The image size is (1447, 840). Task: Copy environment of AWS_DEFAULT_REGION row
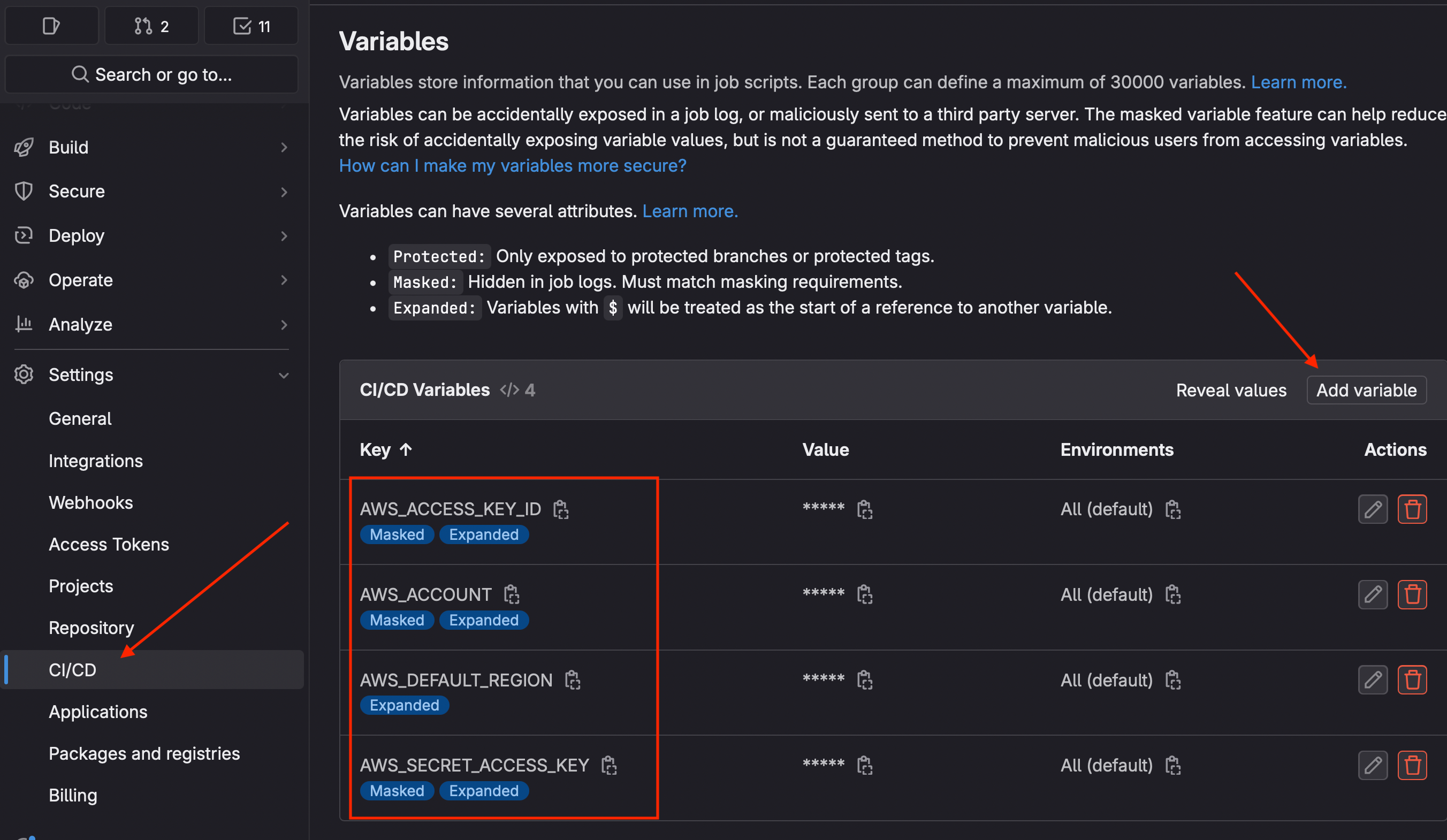click(1172, 680)
